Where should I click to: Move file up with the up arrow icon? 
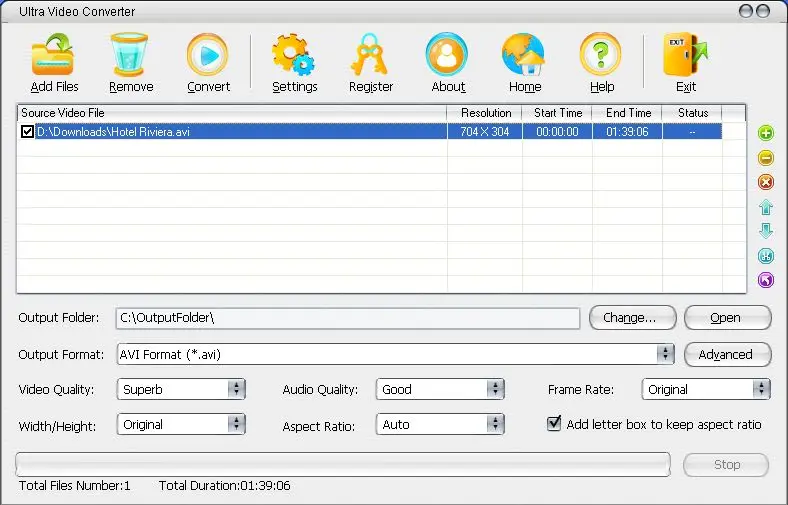coord(765,207)
